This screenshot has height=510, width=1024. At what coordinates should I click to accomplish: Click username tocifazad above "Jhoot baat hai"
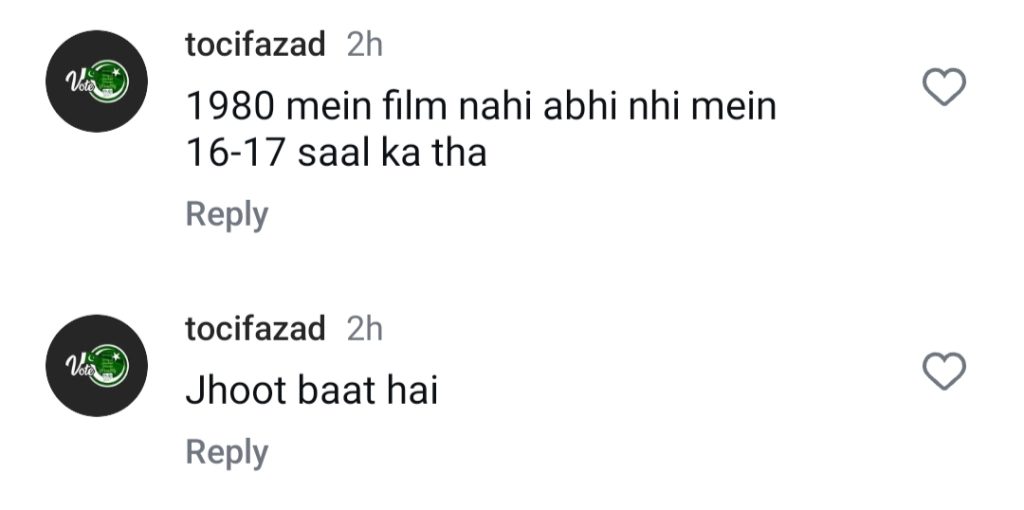(x=255, y=328)
